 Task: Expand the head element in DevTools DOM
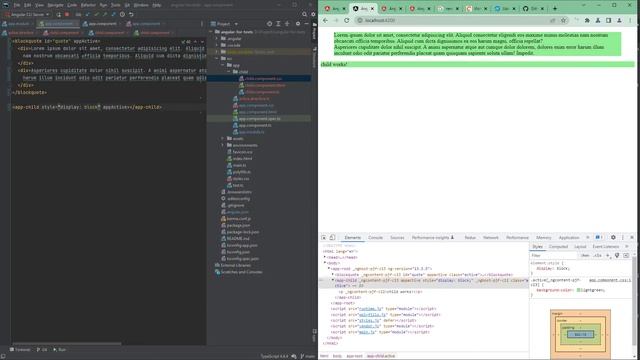tap(325, 257)
